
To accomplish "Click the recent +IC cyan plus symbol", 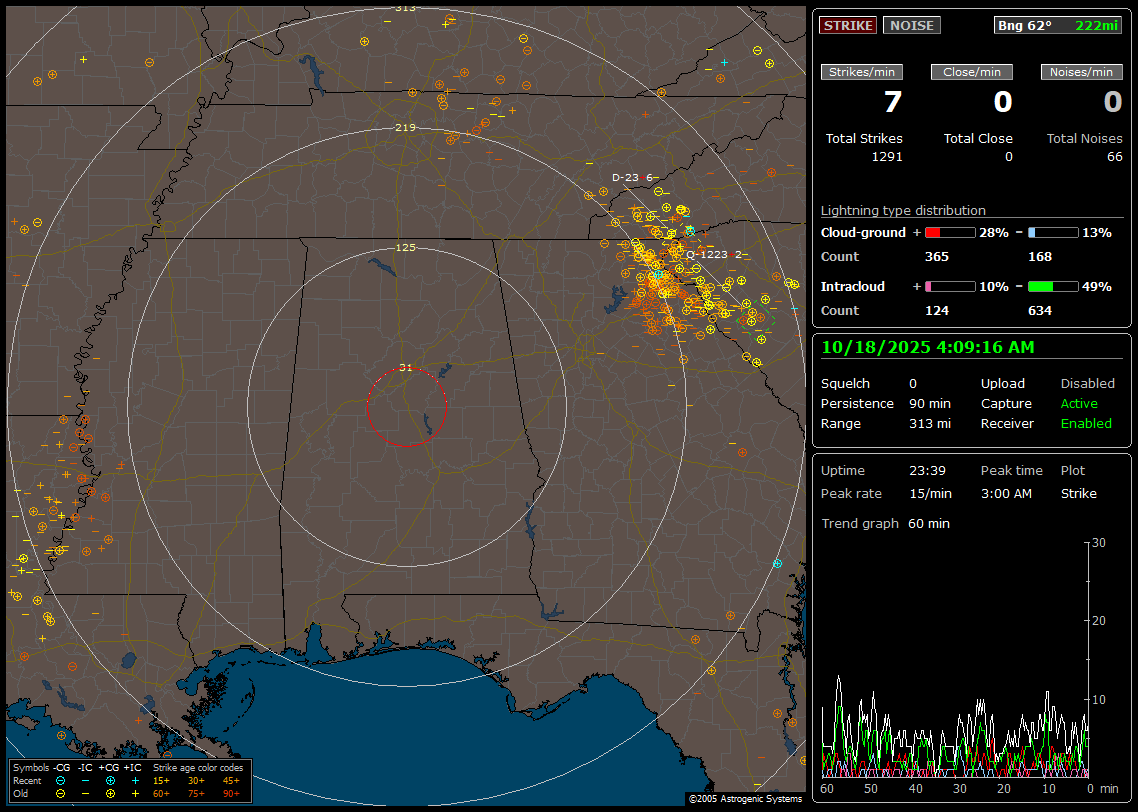I will click(134, 780).
